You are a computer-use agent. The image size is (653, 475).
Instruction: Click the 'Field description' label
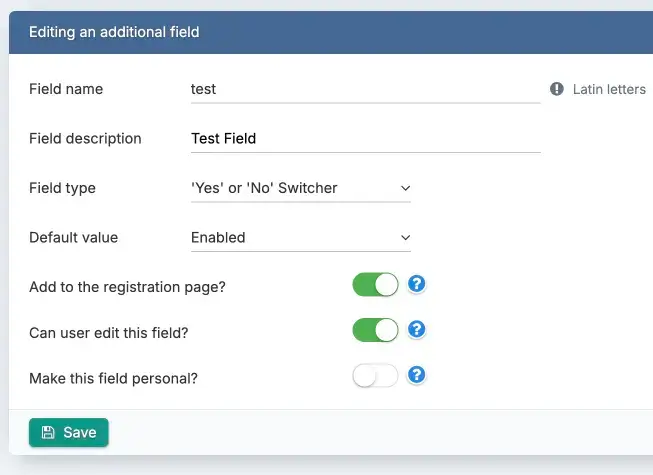pyautogui.click(x=85, y=139)
